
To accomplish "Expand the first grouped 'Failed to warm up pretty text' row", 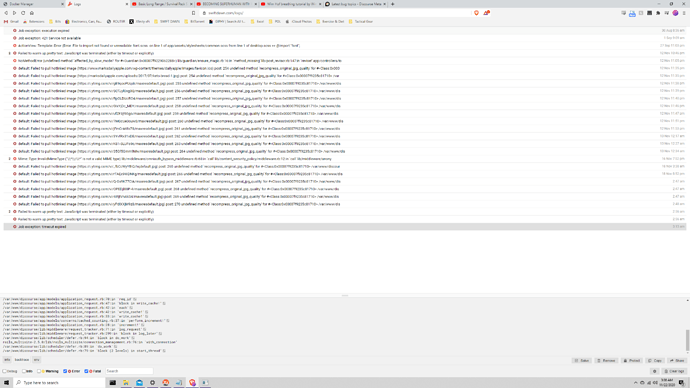I will [x=10, y=53].
